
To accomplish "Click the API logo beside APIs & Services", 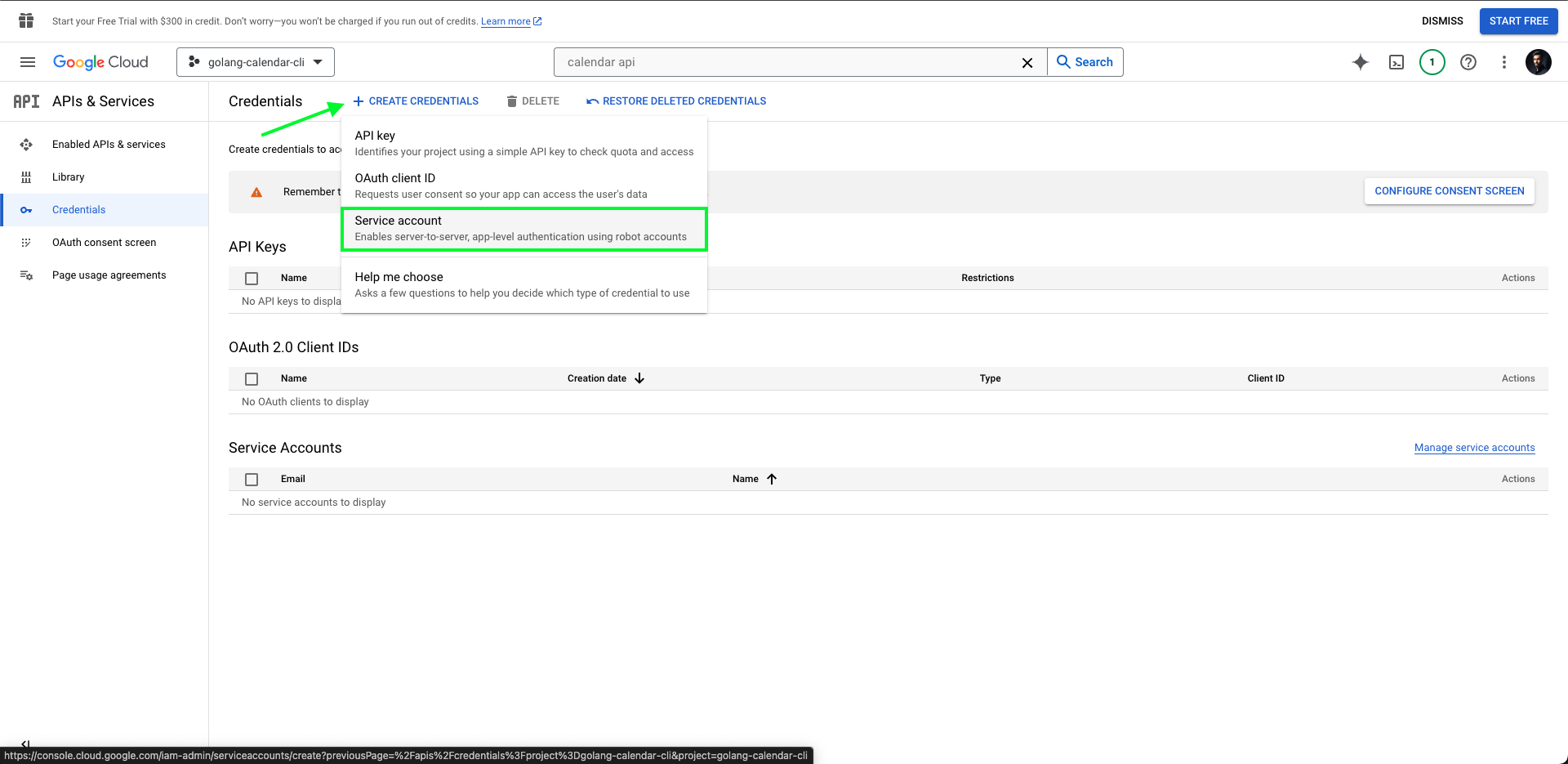I will pos(26,101).
